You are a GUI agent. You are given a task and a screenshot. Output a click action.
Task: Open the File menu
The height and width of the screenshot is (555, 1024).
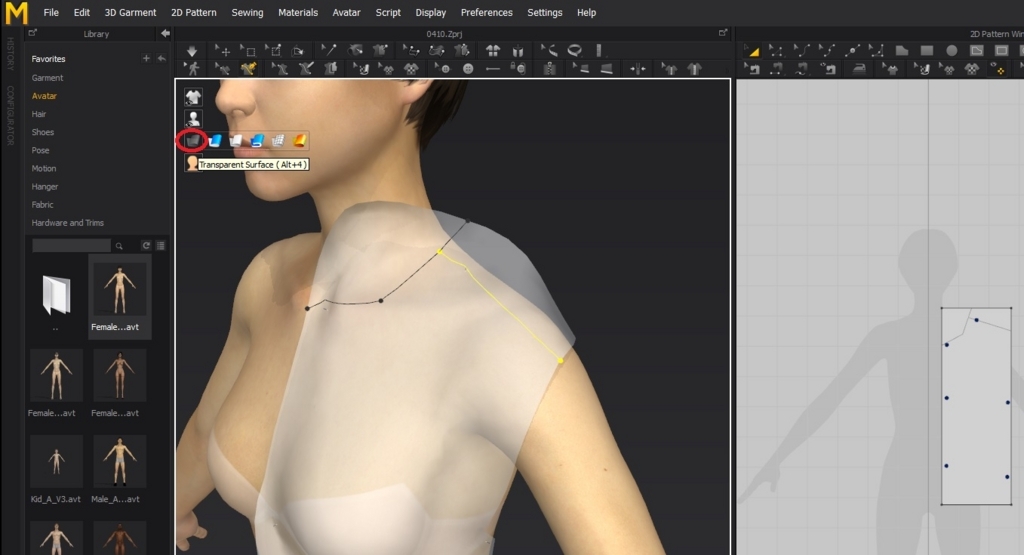point(51,12)
